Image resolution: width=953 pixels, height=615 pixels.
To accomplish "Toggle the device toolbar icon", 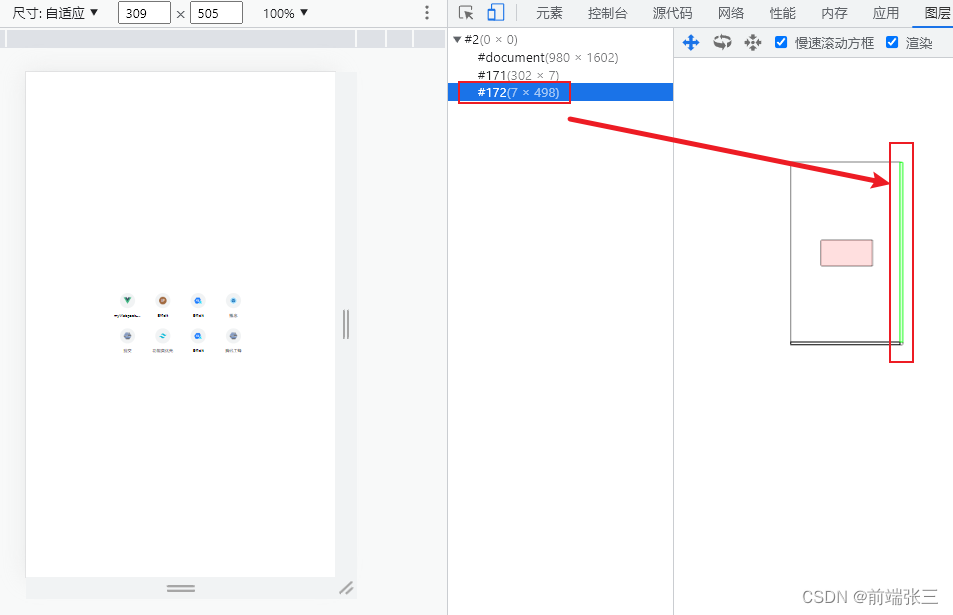I will (496, 13).
